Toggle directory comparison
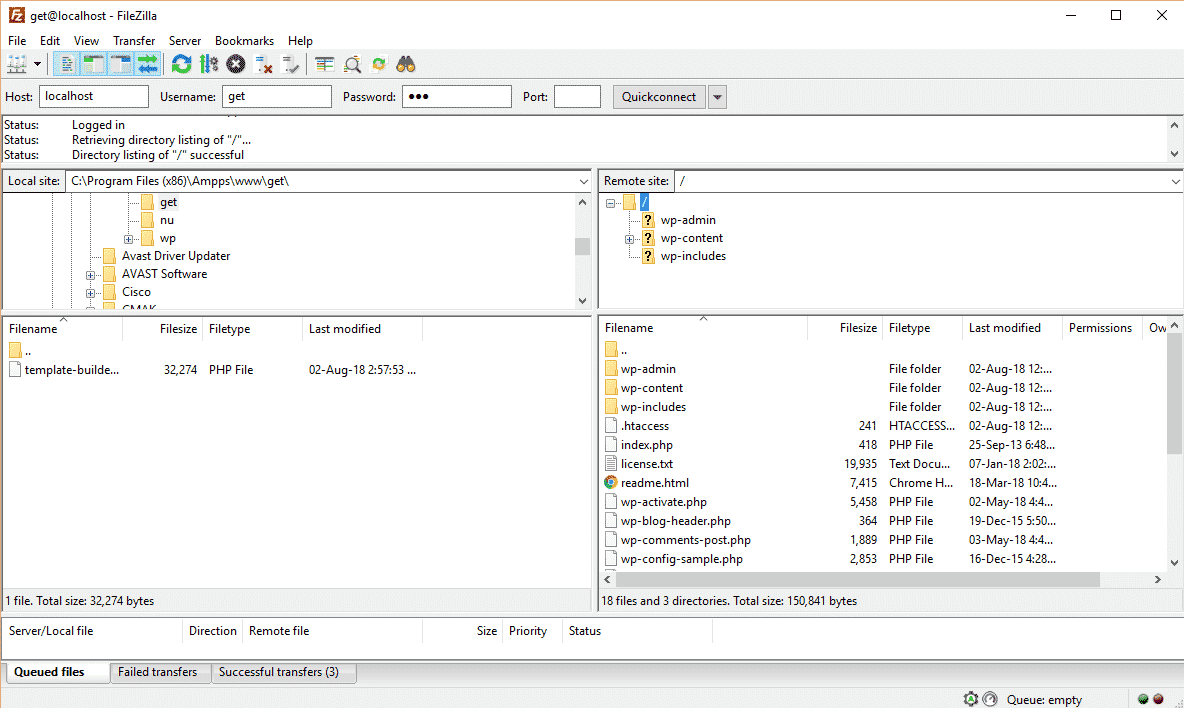Image resolution: width=1184 pixels, height=708 pixels. point(352,65)
